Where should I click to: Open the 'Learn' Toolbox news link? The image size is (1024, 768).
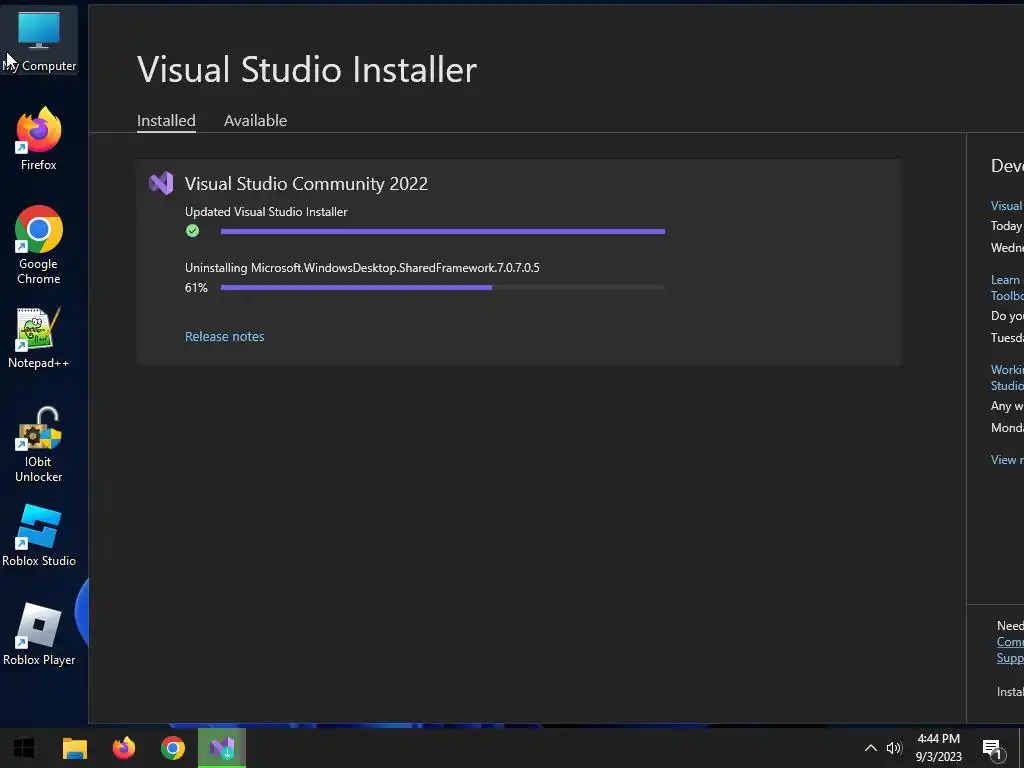[x=1006, y=287]
